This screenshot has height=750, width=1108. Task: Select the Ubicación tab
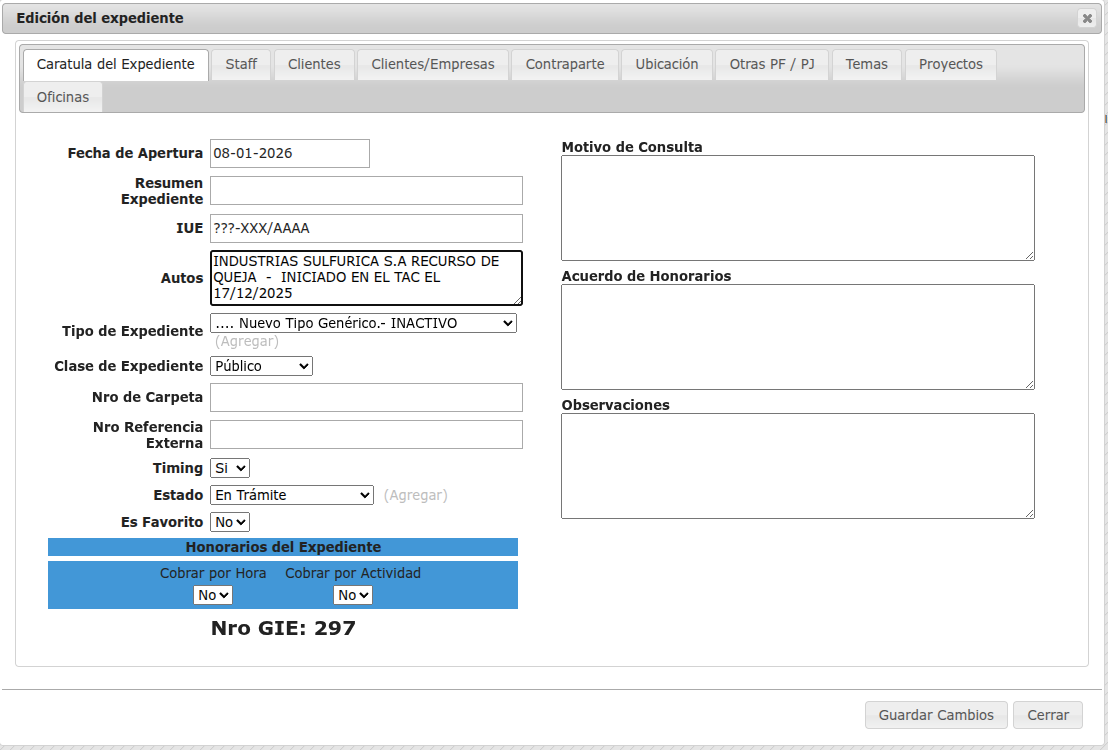point(666,64)
